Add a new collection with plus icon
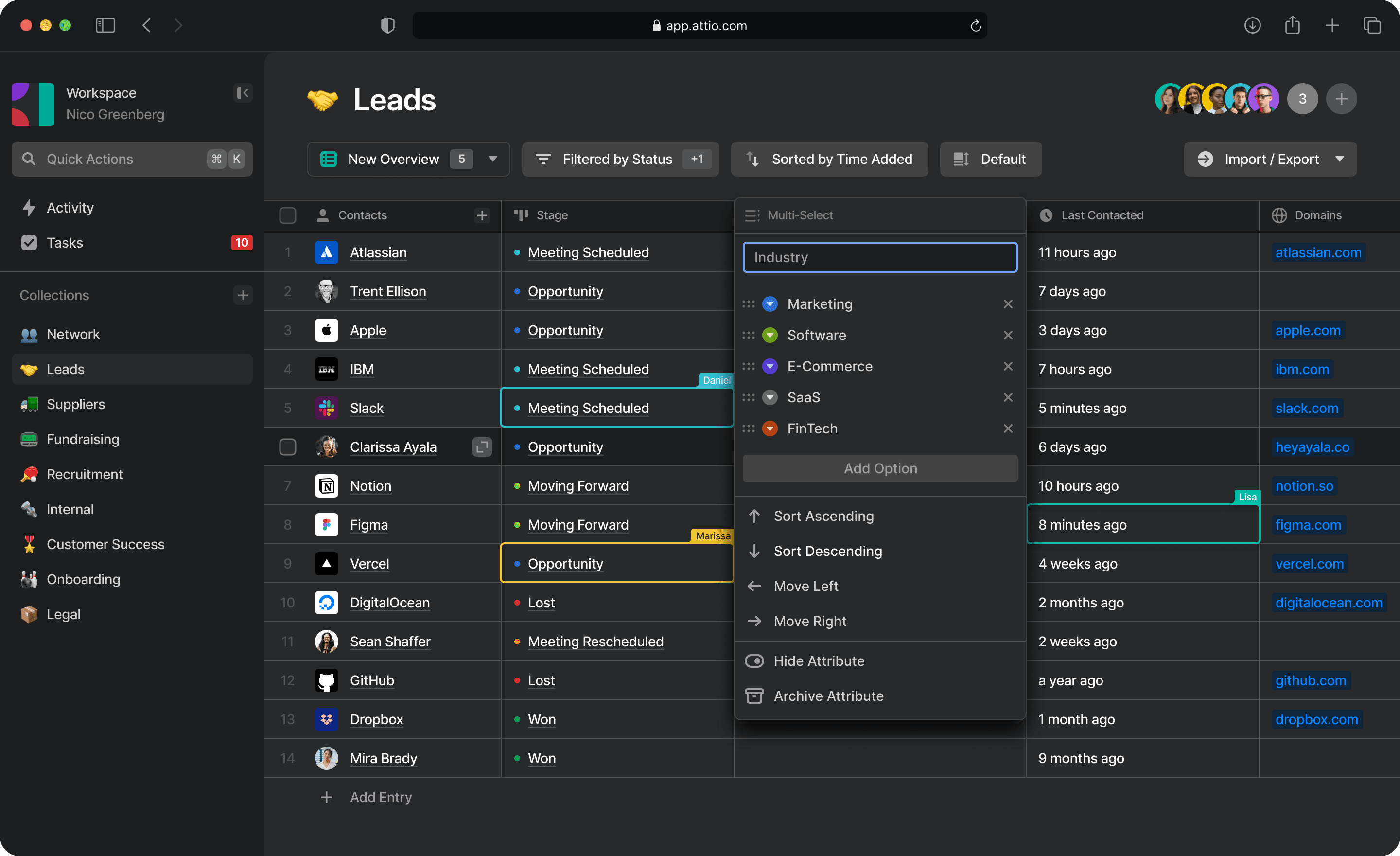 (243, 295)
